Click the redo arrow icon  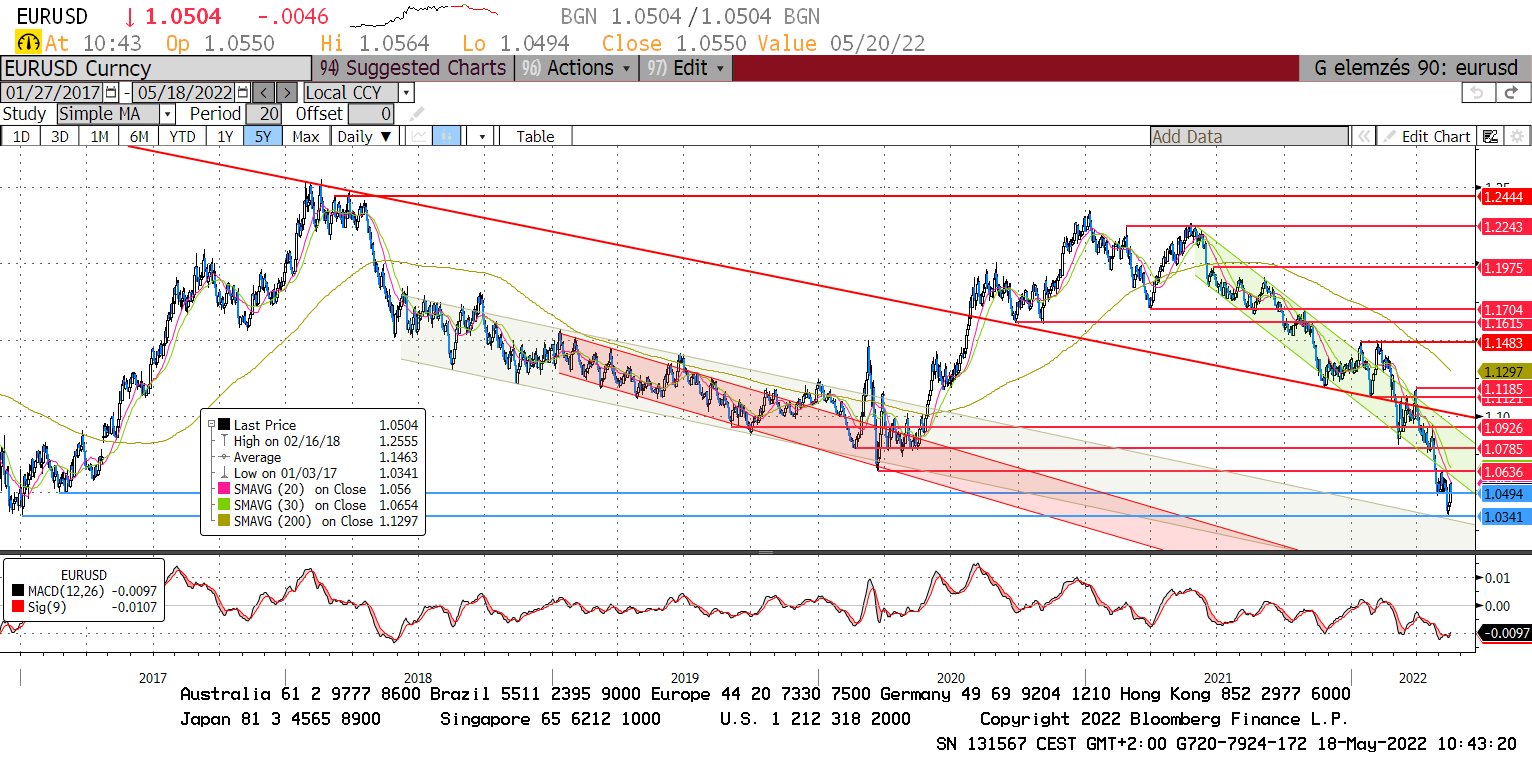tap(1511, 92)
